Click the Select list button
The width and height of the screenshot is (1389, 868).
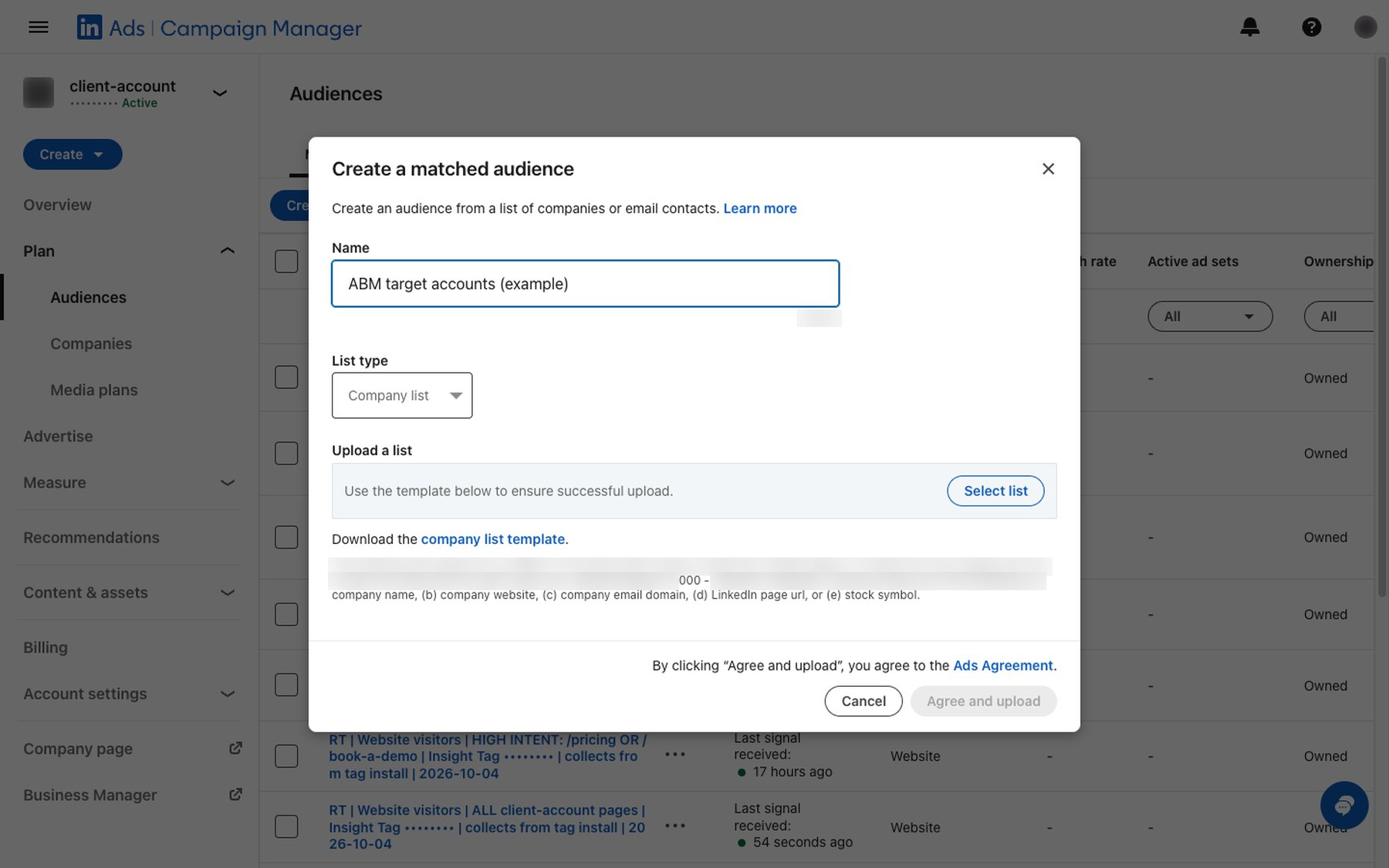tap(995, 491)
